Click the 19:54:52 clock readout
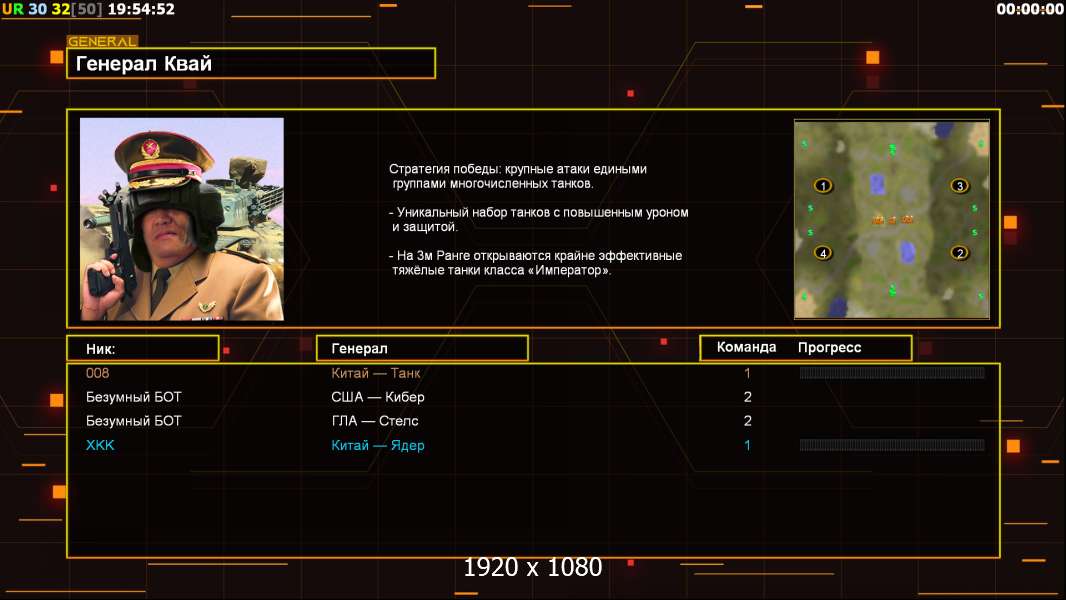1066x600 pixels. click(141, 9)
